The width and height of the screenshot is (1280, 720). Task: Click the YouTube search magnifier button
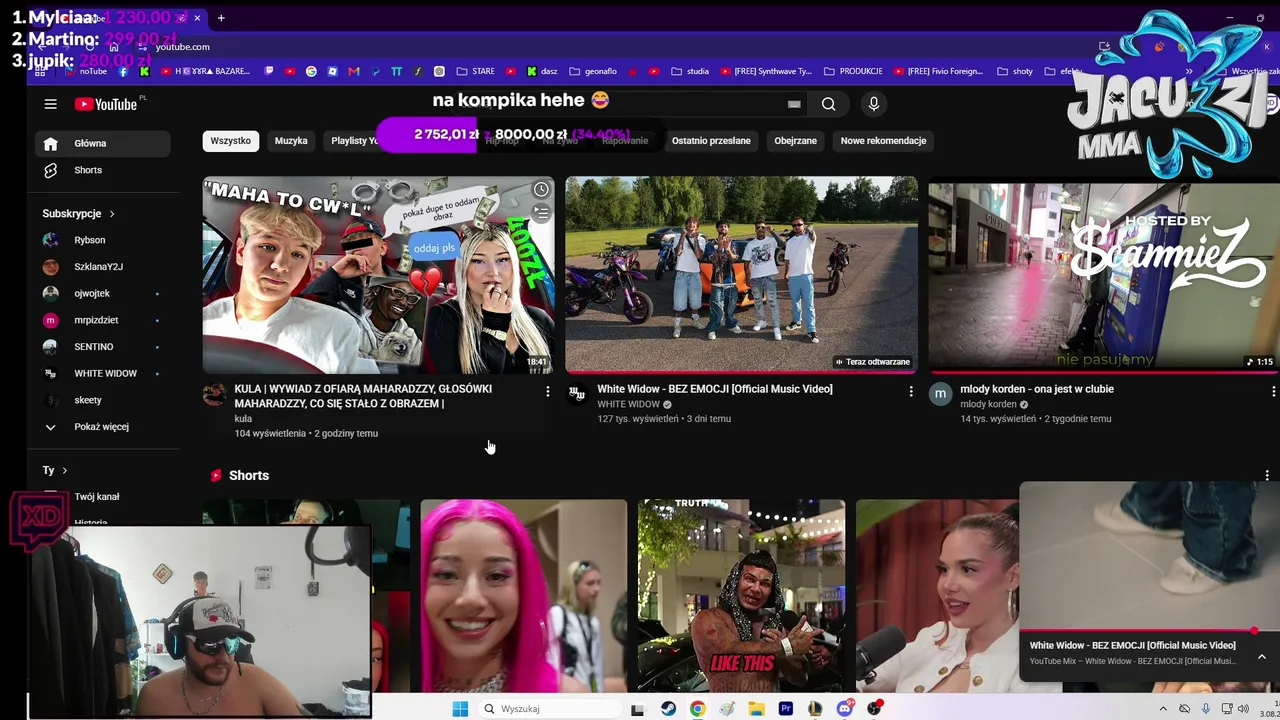828,104
